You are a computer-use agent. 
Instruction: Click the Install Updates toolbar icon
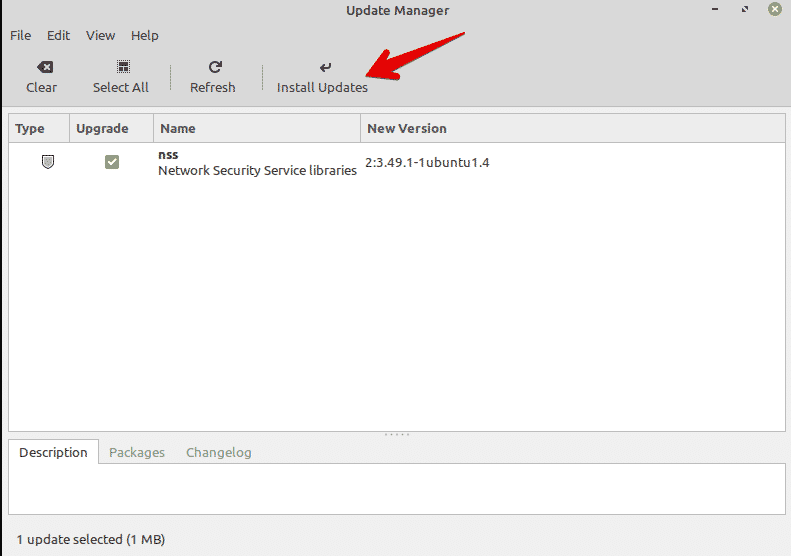click(x=325, y=67)
